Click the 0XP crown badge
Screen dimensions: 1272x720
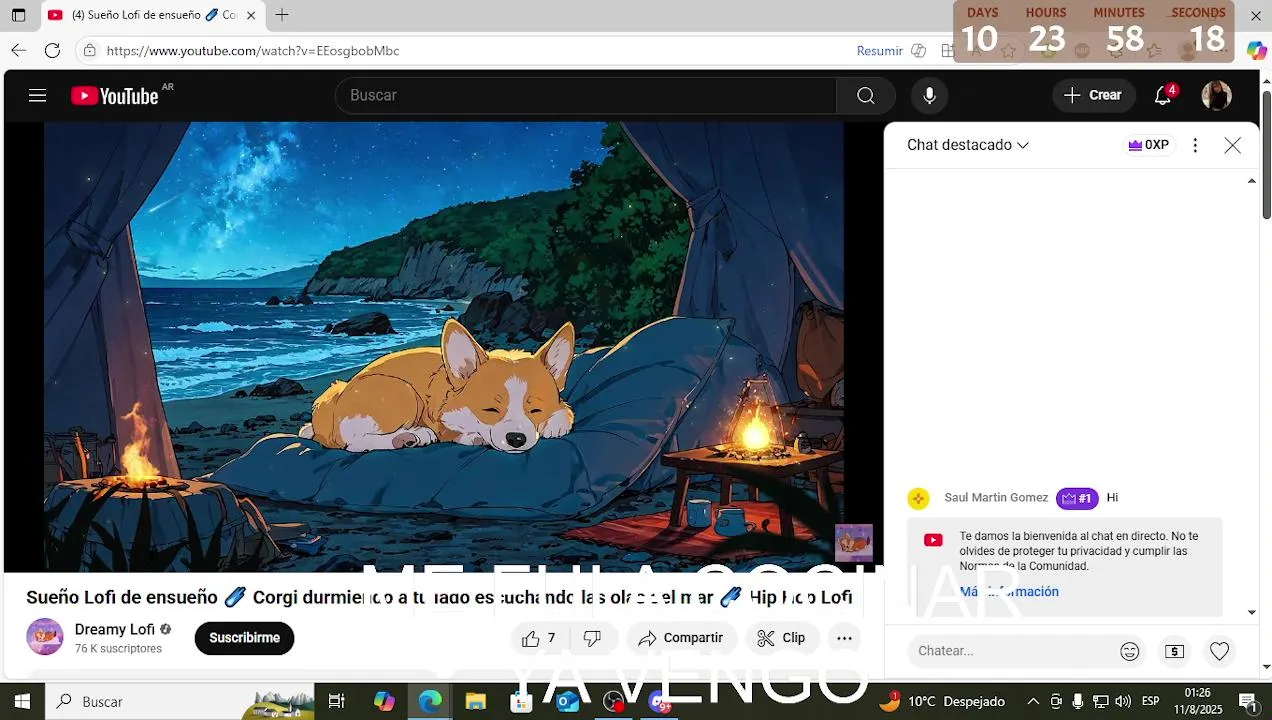(1148, 145)
